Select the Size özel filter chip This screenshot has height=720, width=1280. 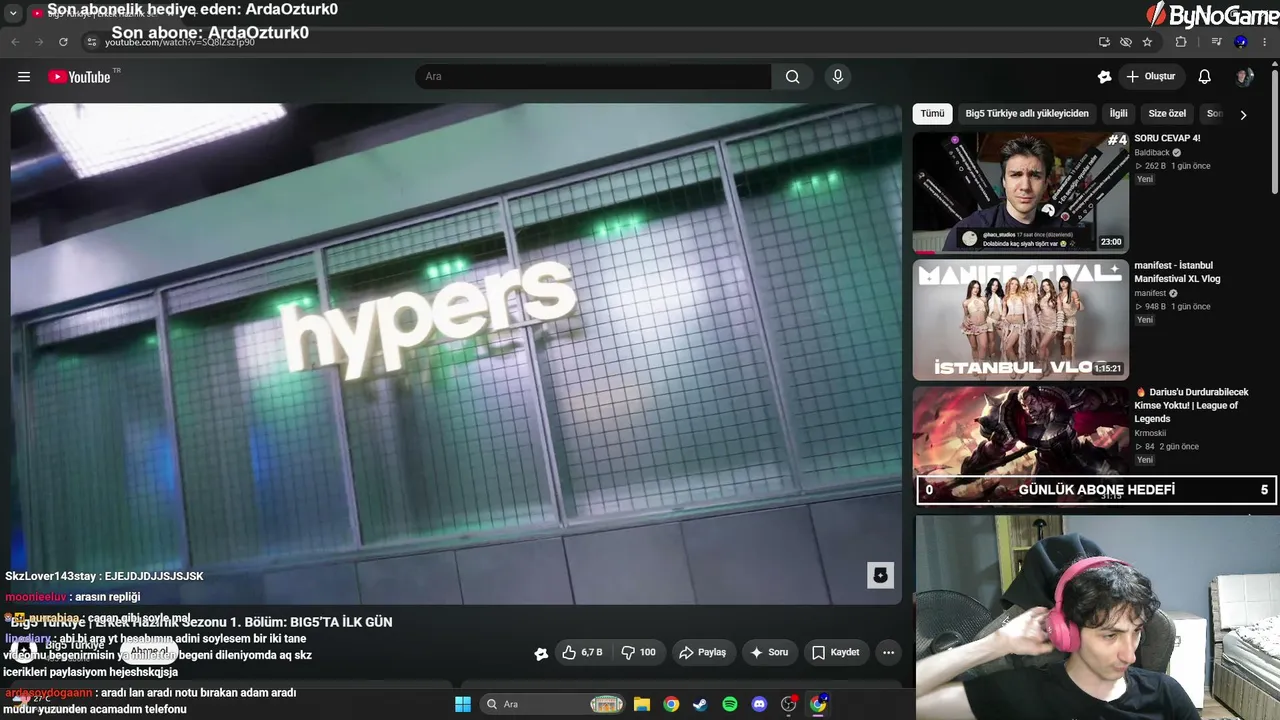pos(1167,114)
